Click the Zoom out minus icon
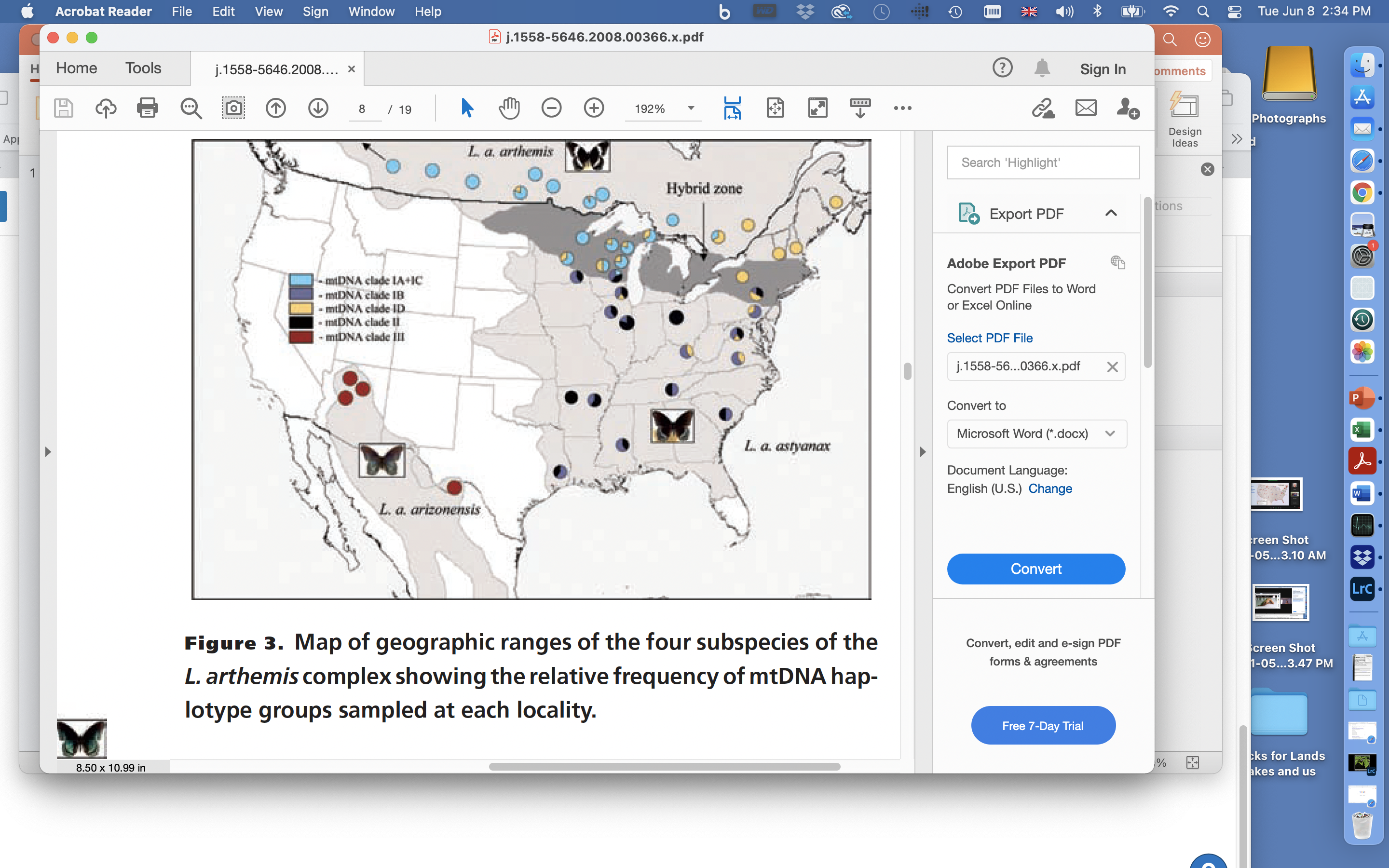This screenshot has width=1389, height=868. [x=551, y=108]
